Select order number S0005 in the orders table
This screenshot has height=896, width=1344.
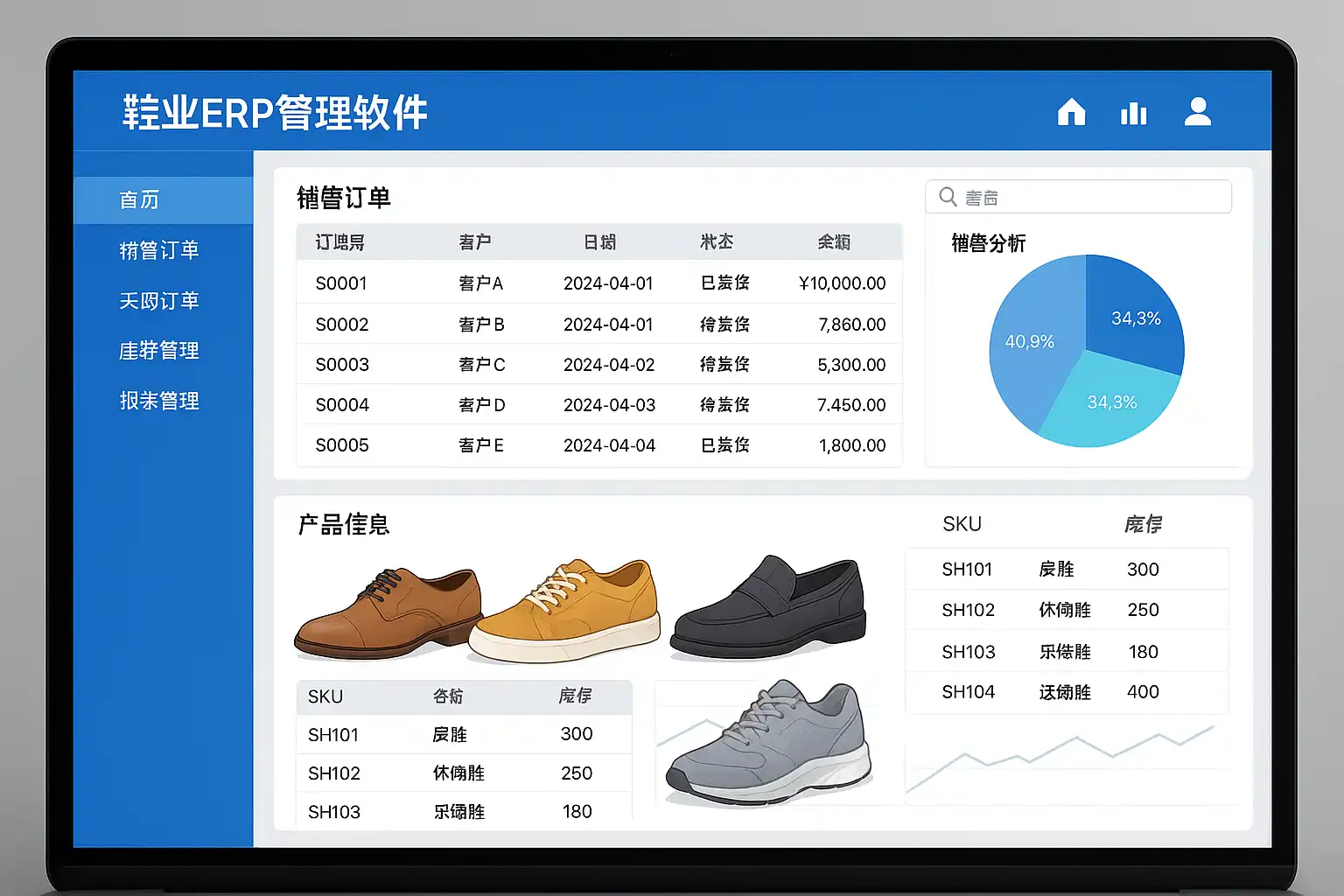coord(342,445)
